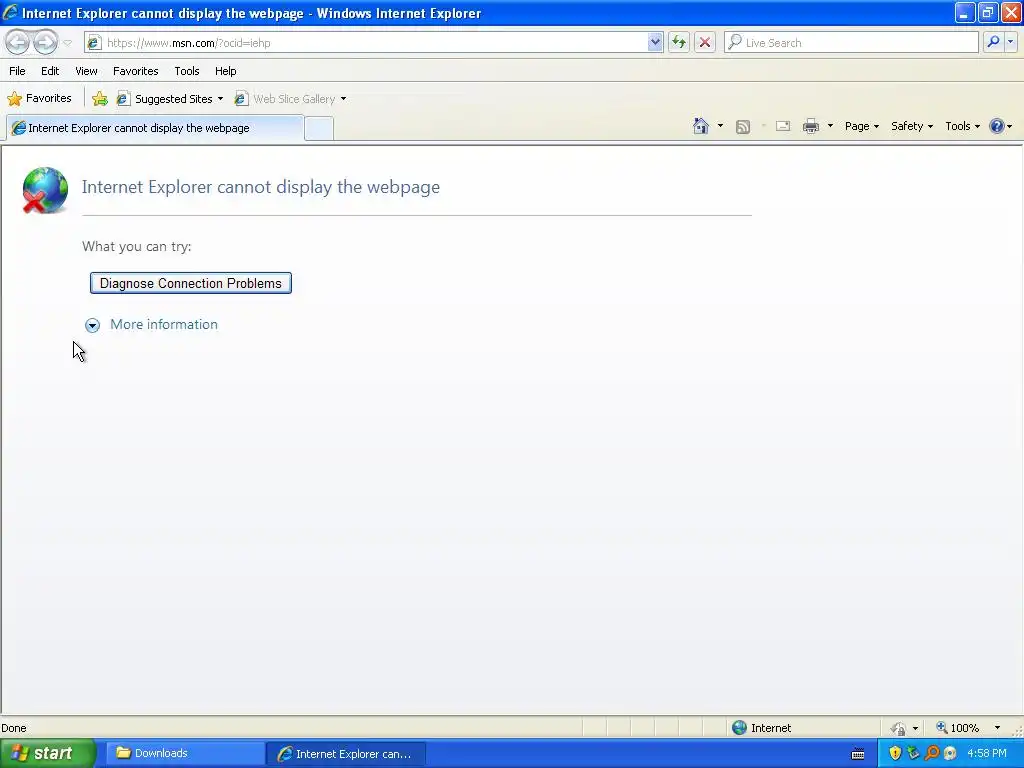Image resolution: width=1024 pixels, height=768 pixels.
Task: Open Web Slice Gallery
Action: pos(285,99)
